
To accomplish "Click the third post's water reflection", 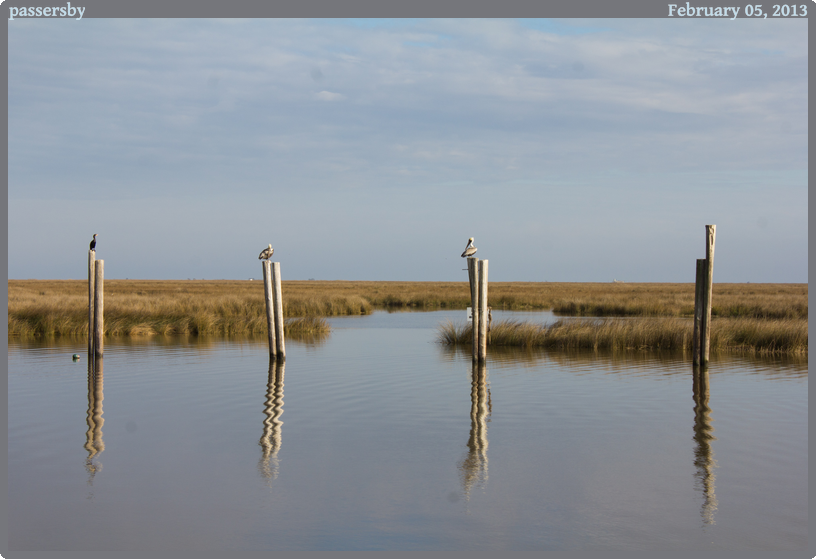I will coord(477,425).
